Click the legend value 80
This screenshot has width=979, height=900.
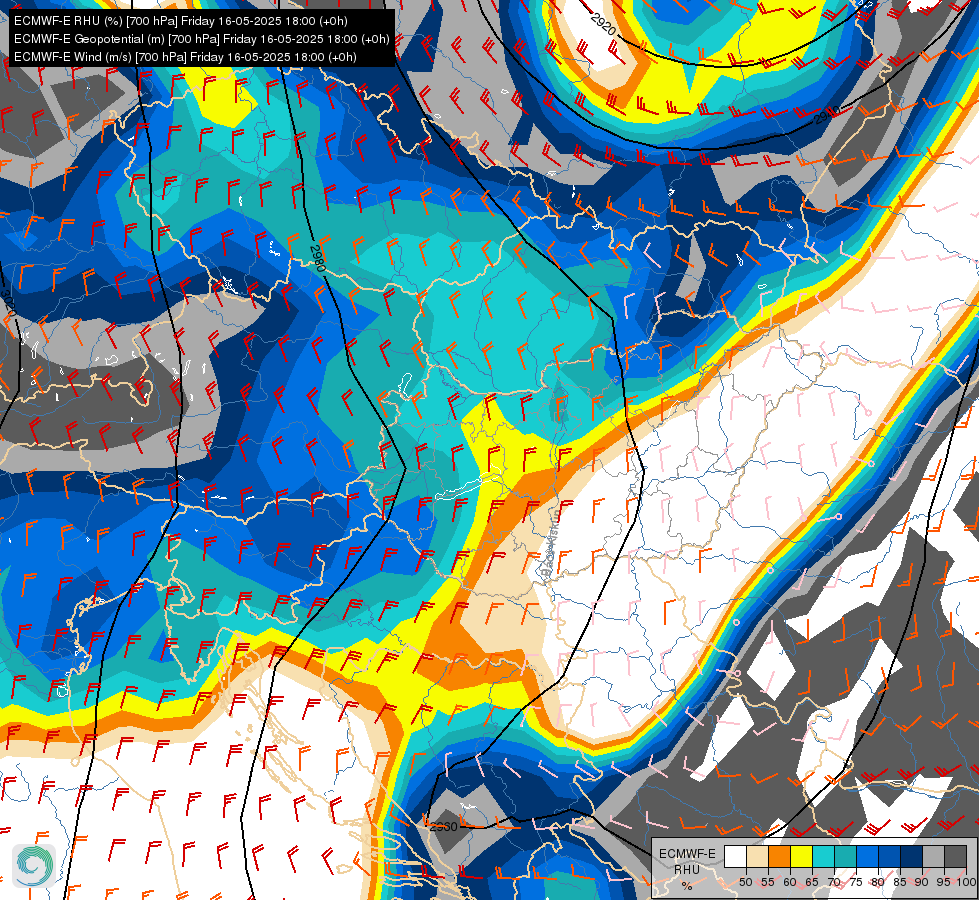coord(878,882)
